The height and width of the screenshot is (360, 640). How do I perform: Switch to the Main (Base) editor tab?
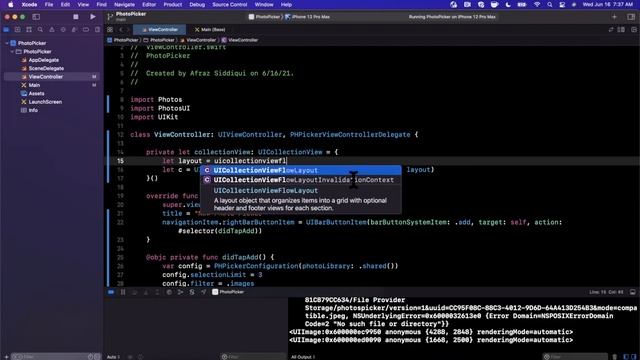[x=210, y=30]
